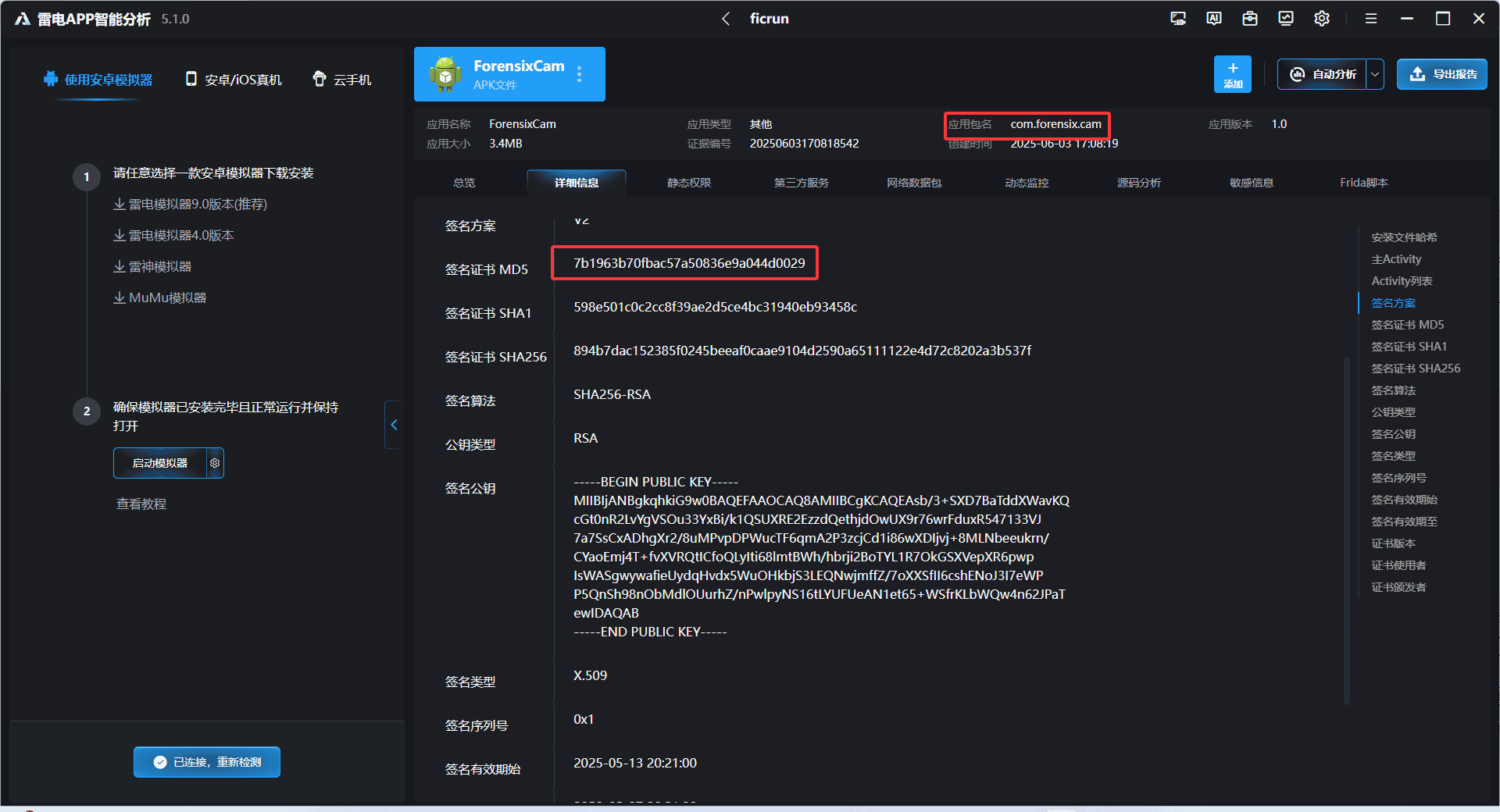Screen dimensions: 1500x812
Task: Jump to 签名方案 in right outline
Action: point(1393,303)
